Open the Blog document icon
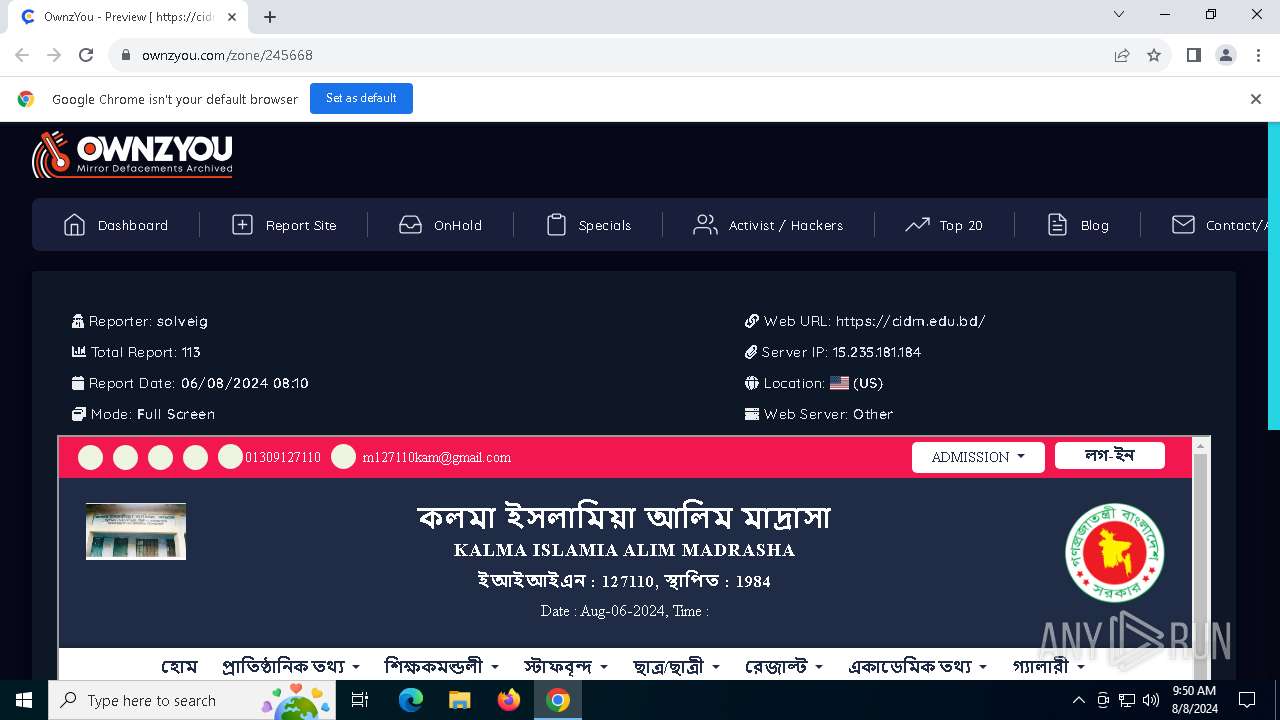Viewport: 1280px width, 720px height. pyautogui.click(x=1057, y=225)
